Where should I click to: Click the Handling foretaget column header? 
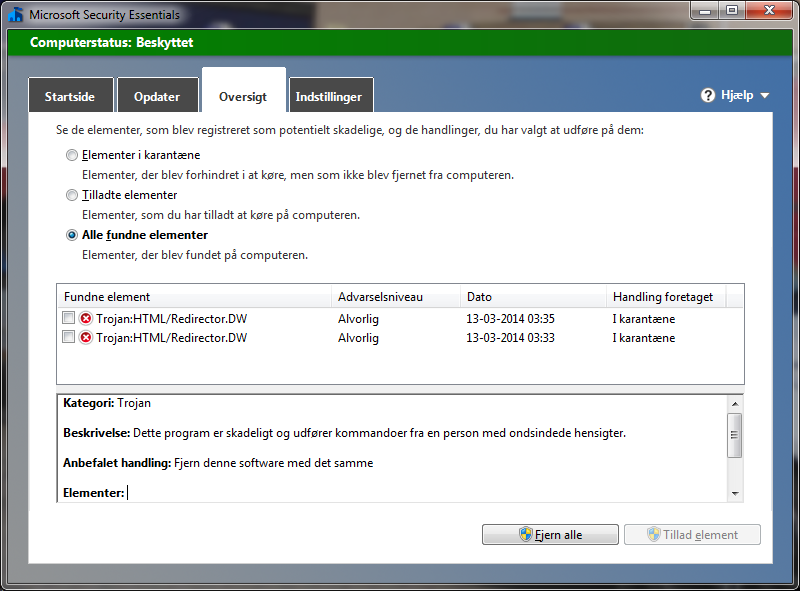(x=665, y=297)
